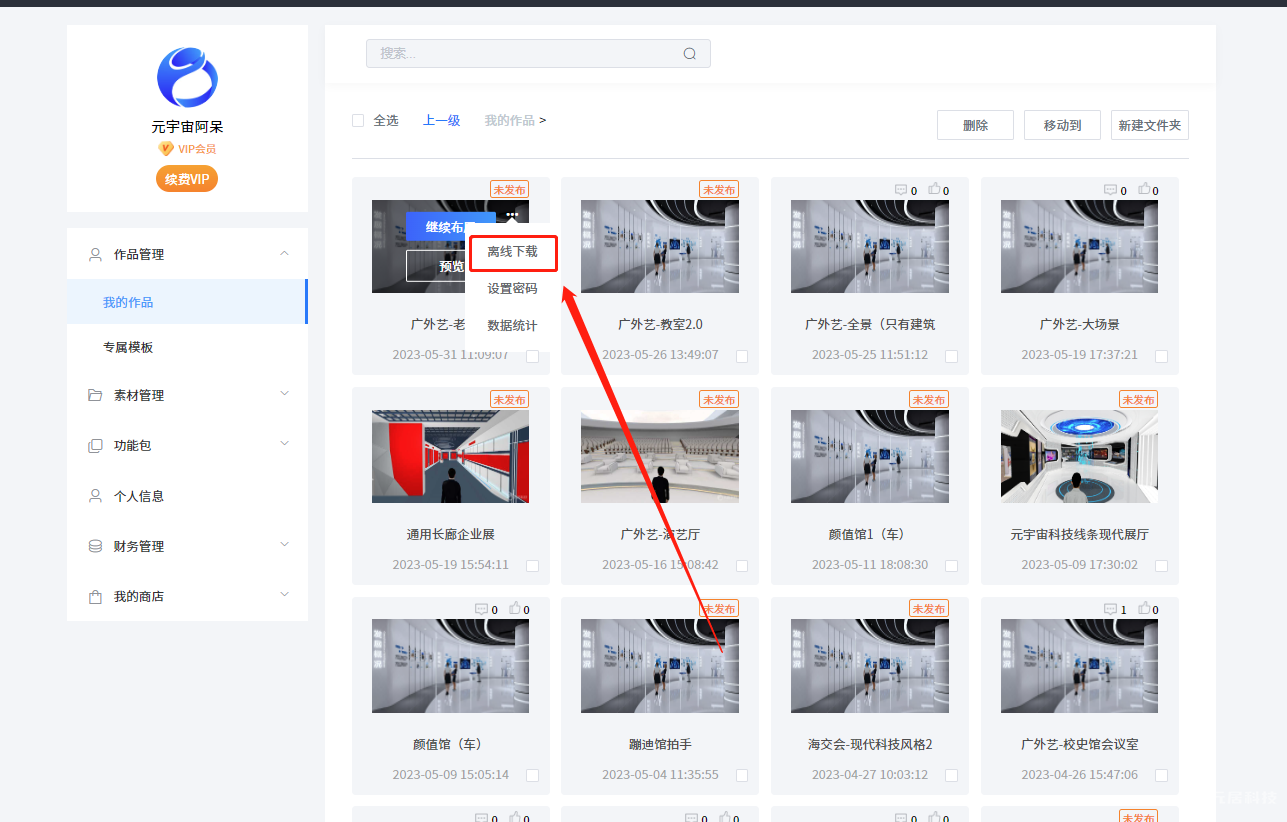The width and height of the screenshot is (1287, 822).
Task: Open 我的作品 in the sidebar
Action: coord(186,302)
